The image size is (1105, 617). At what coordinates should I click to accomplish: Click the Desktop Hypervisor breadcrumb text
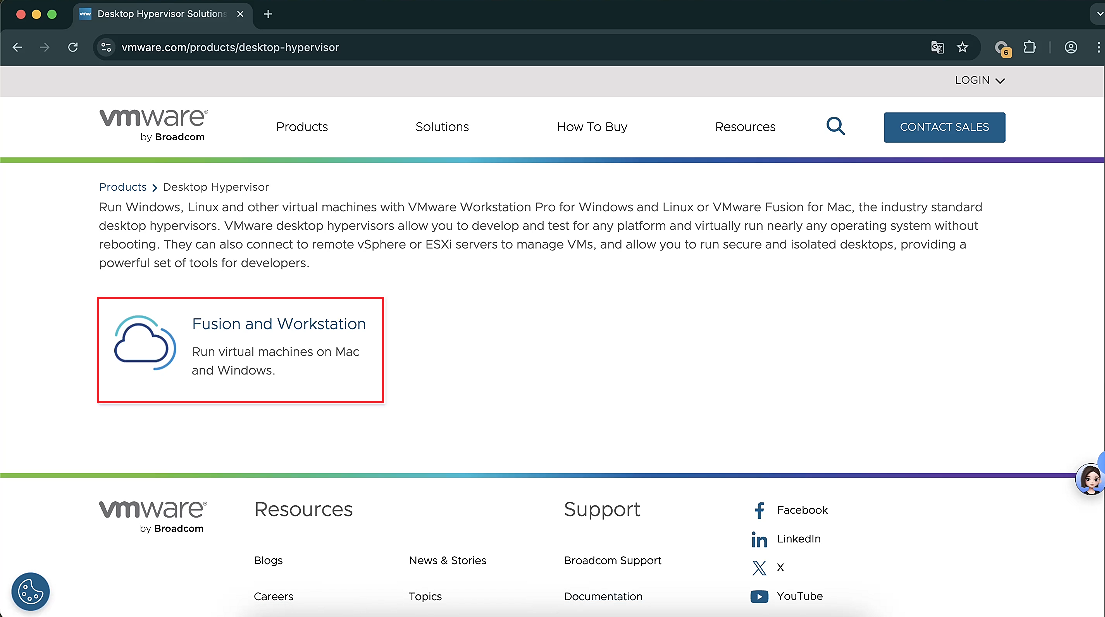point(216,187)
